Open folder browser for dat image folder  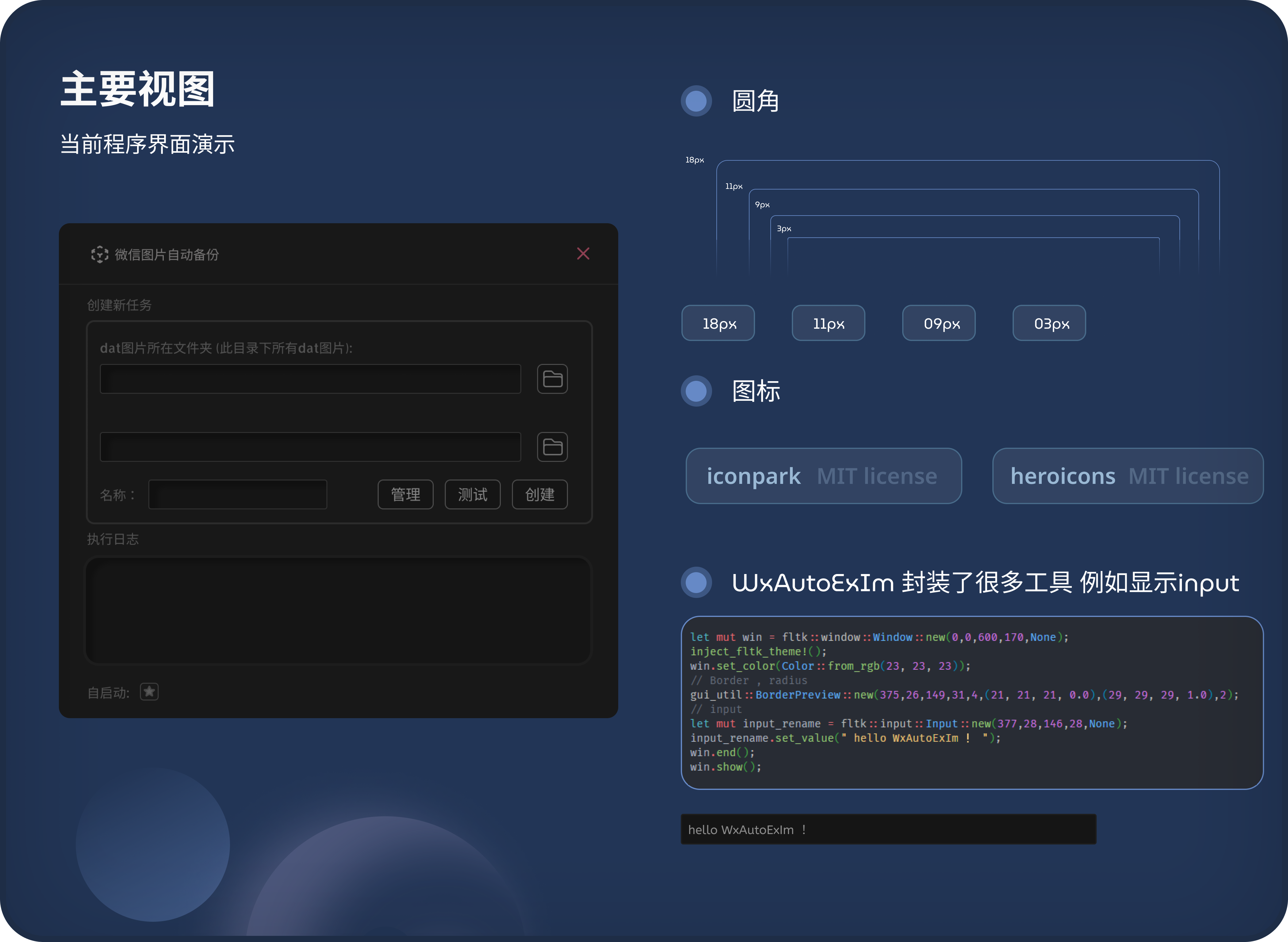pos(552,379)
